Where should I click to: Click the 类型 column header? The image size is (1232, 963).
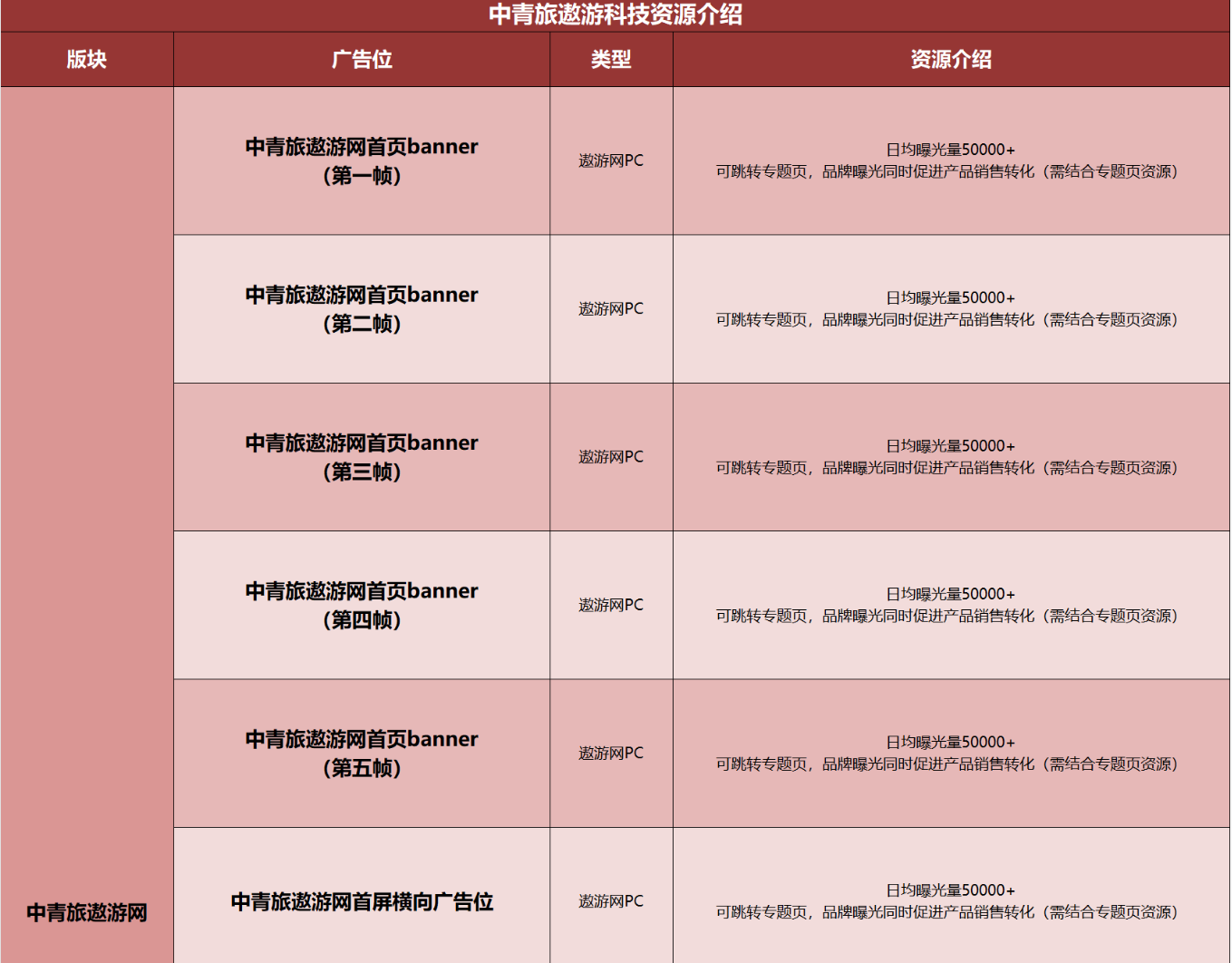pos(611,60)
